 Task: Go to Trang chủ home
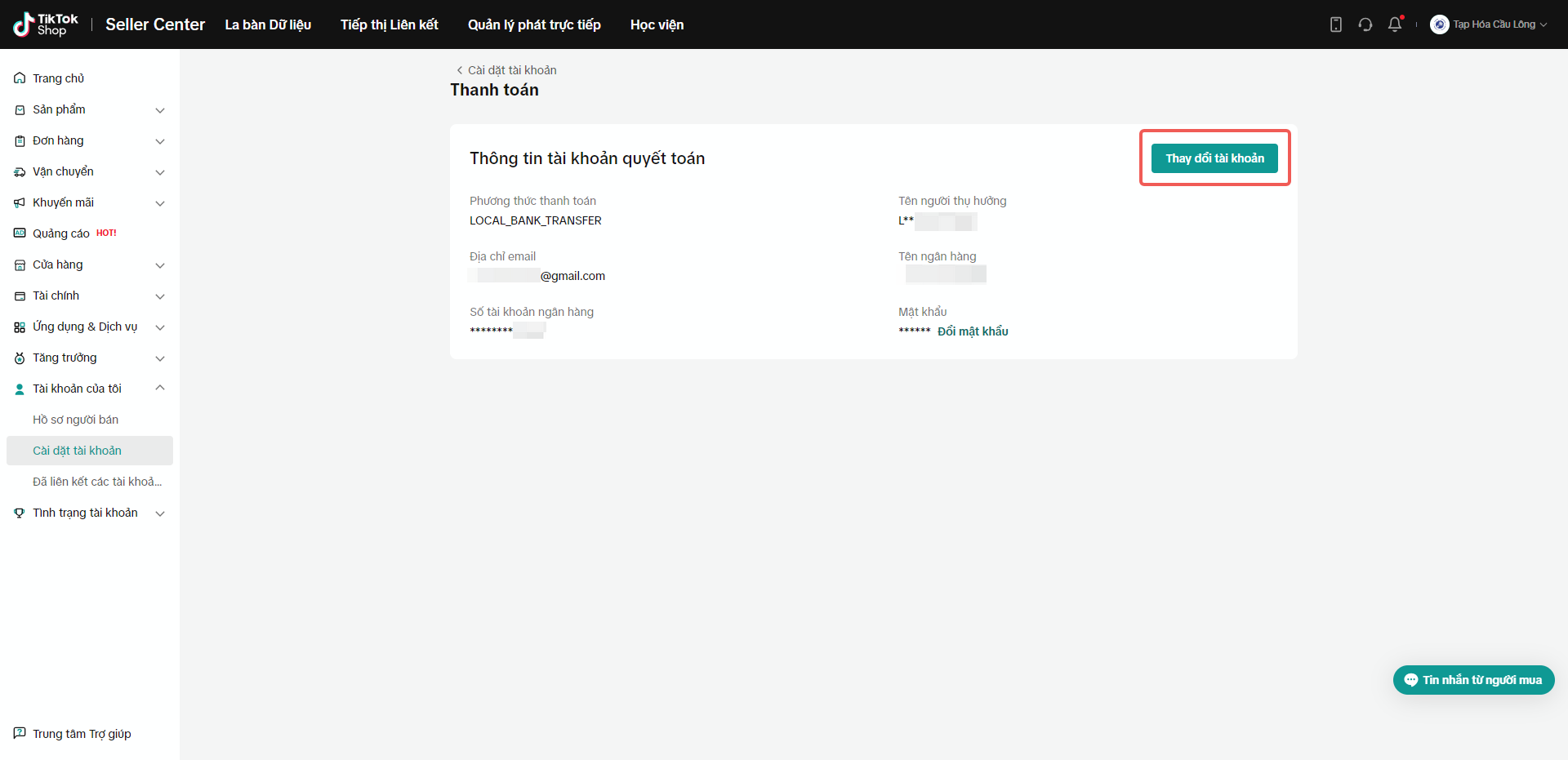pyautogui.click(x=58, y=78)
